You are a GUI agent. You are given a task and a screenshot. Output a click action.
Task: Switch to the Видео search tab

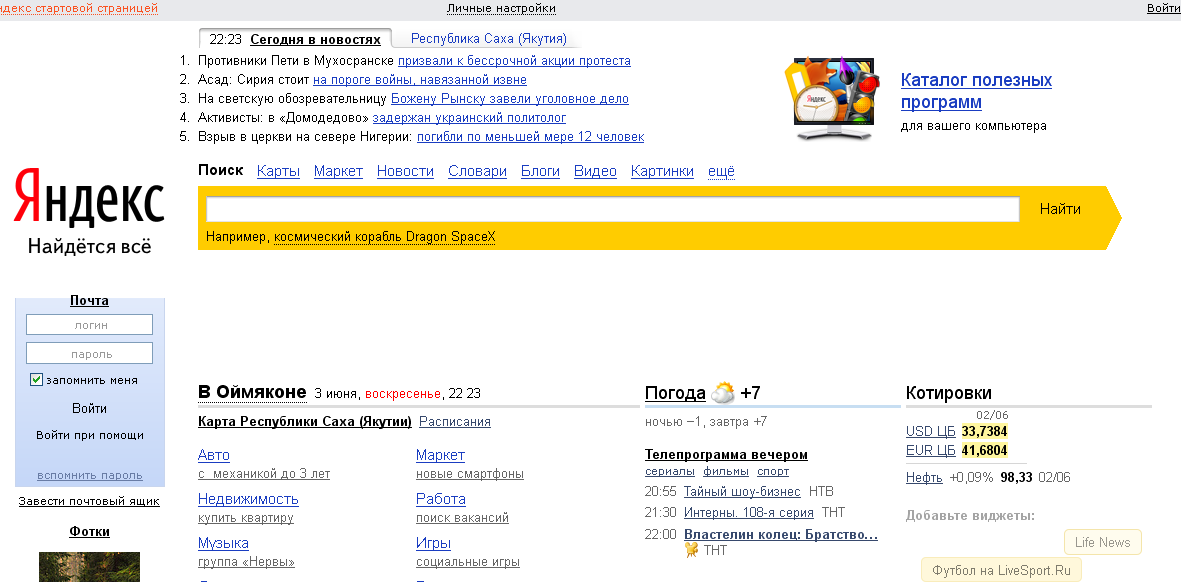coord(595,171)
